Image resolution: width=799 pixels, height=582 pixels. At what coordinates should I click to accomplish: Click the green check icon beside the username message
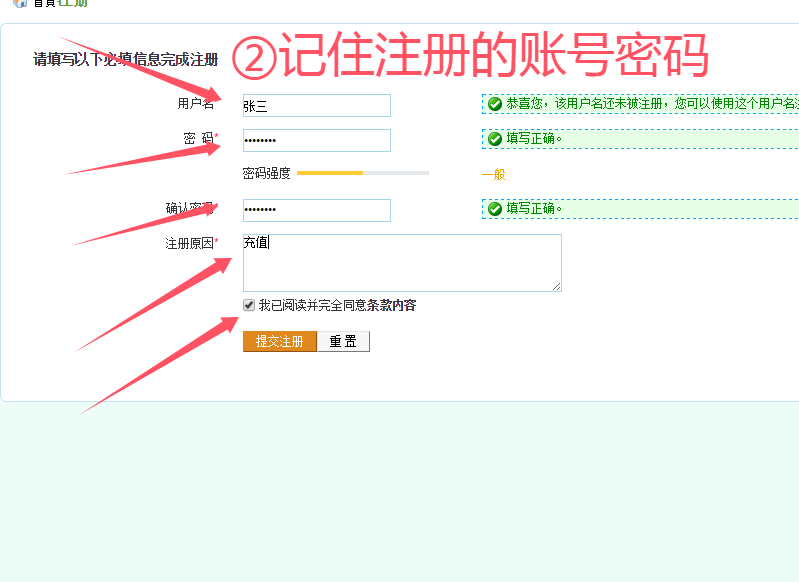pyautogui.click(x=495, y=104)
